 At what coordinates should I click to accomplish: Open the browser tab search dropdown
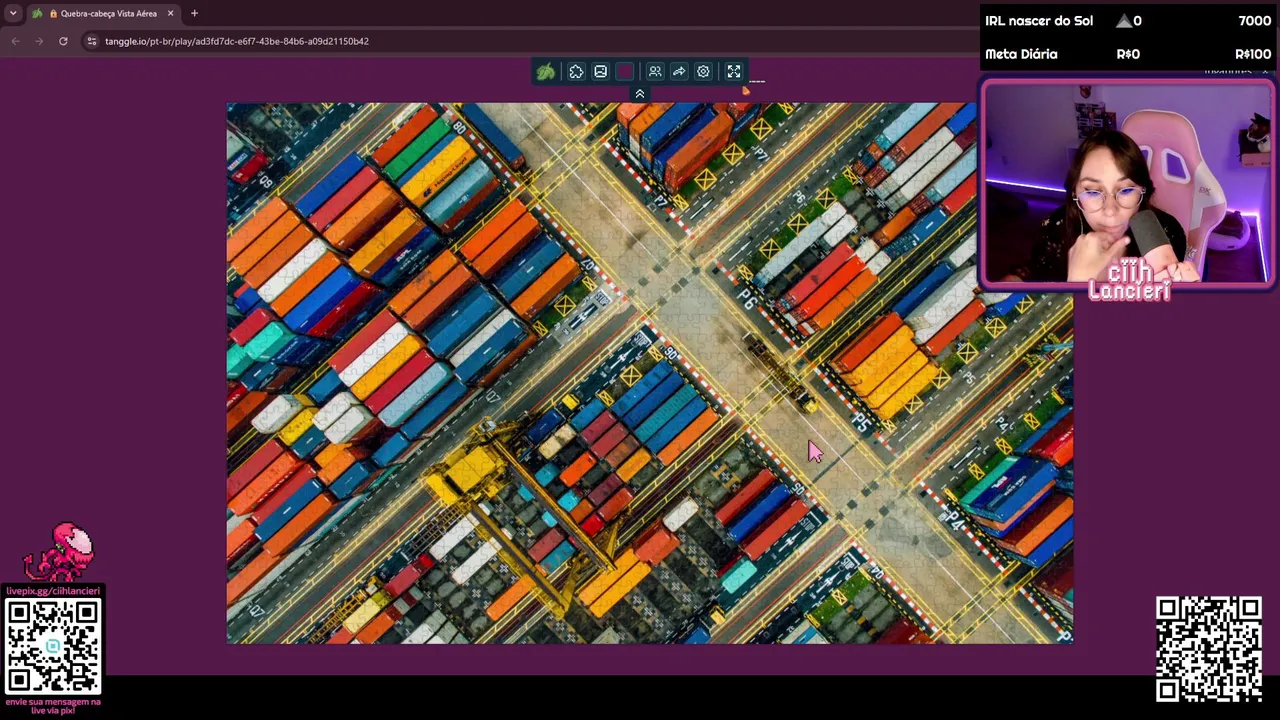point(13,13)
